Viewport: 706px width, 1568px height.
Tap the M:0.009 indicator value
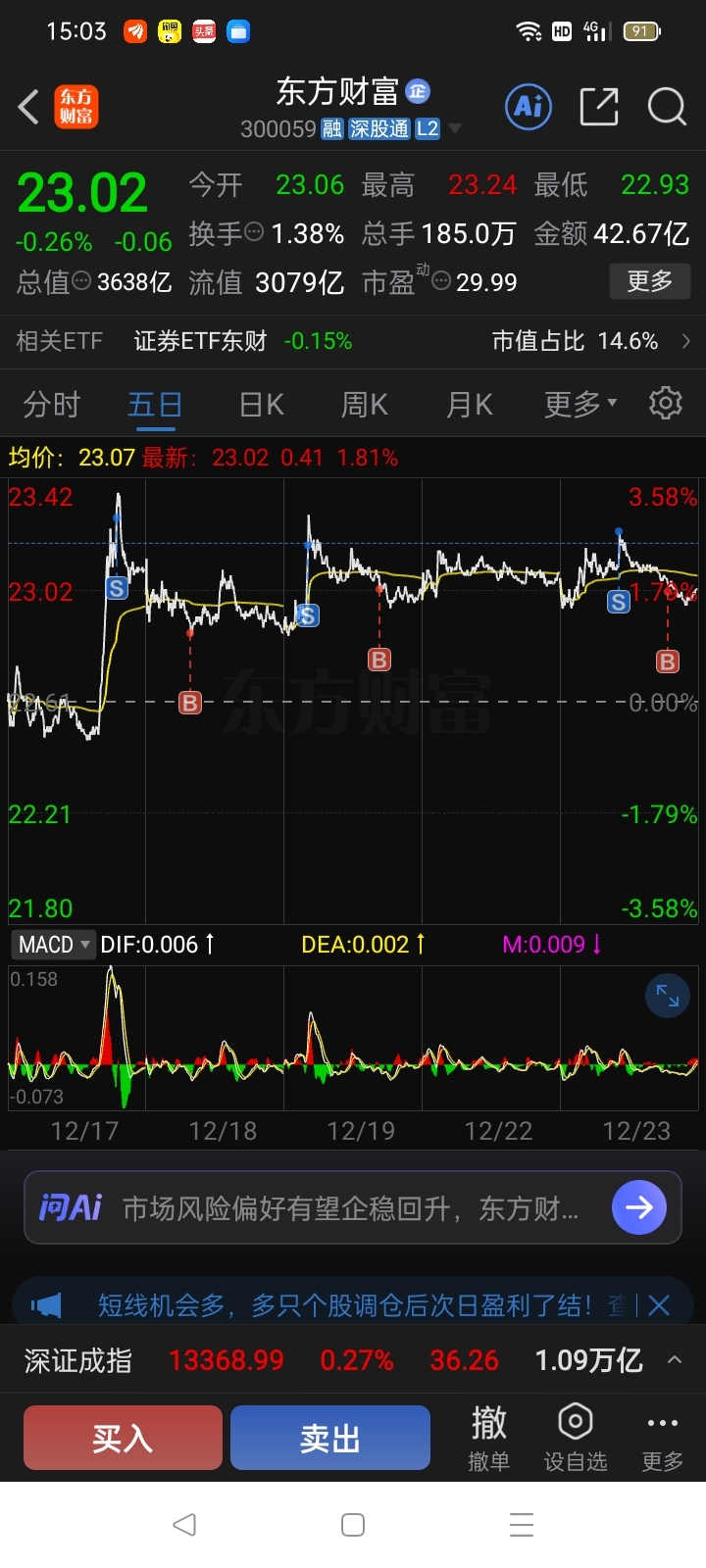coord(552,945)
